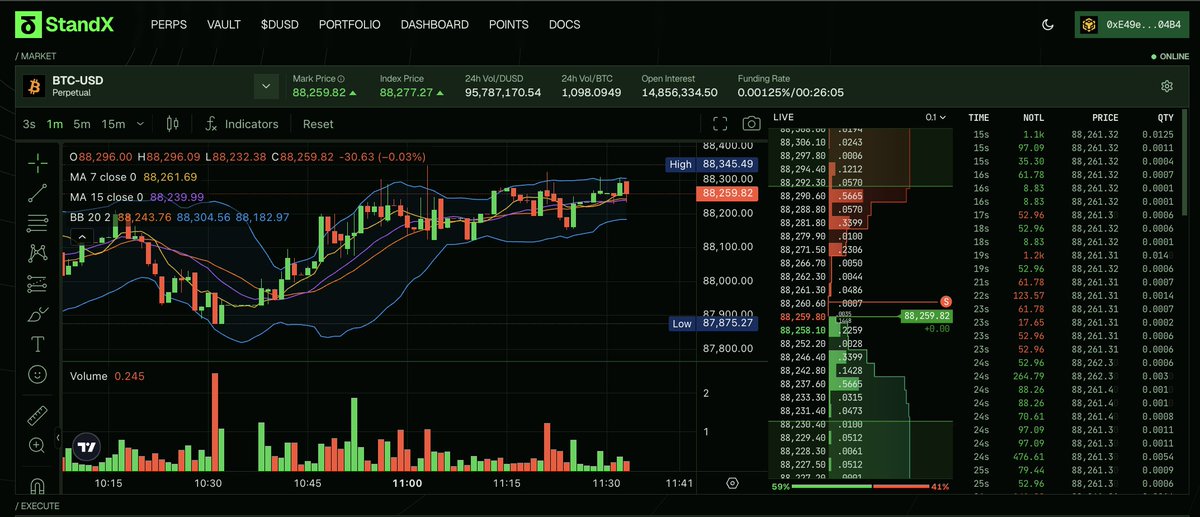Select the ruler measure tool
Image resolution: width=1200 pixels, height=517 pixels.
[x=38, y=414]
